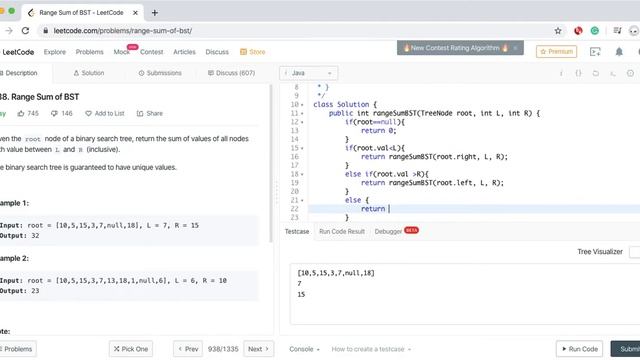The image size is (640, 360).
Task: Open the Problems list button at bottom
Action: click(17, 349)
